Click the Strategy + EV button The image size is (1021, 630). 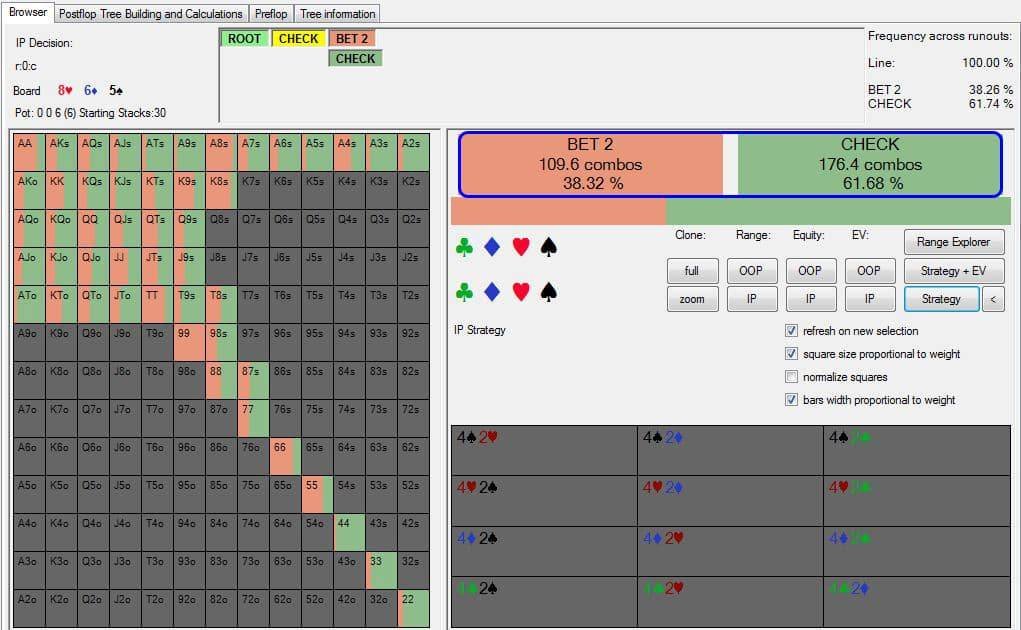point(953,271)
